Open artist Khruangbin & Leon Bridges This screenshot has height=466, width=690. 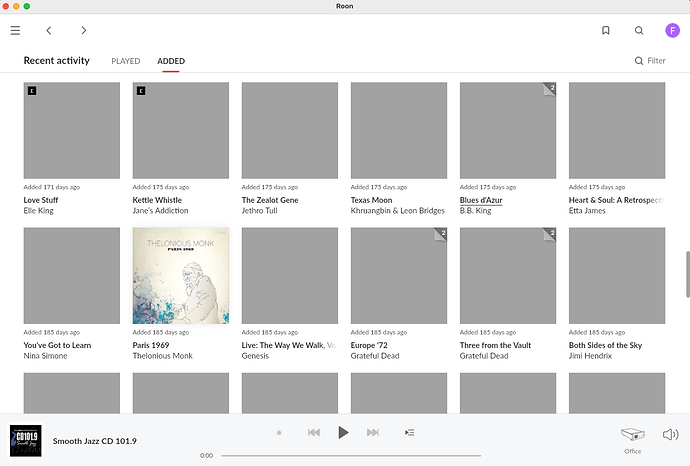click(398, 211)
